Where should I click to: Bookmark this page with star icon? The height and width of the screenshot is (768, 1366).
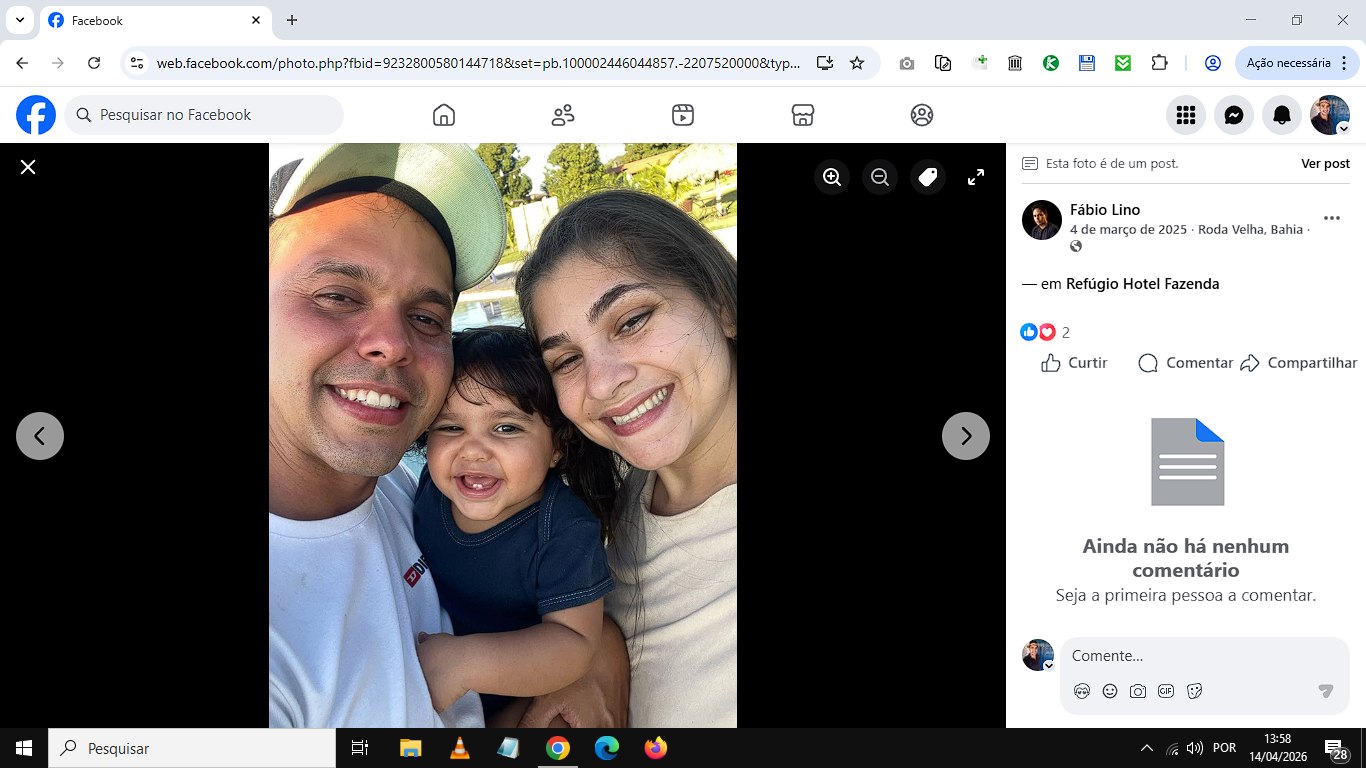[x=857, y=63]
